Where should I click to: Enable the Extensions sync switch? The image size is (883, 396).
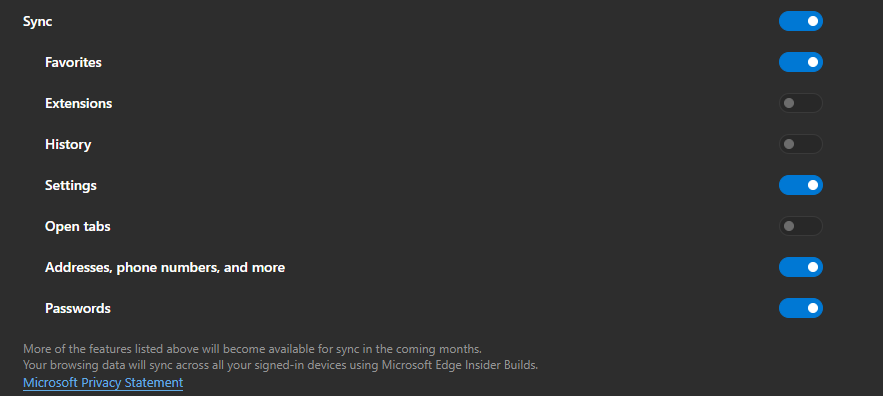(800, 103)
